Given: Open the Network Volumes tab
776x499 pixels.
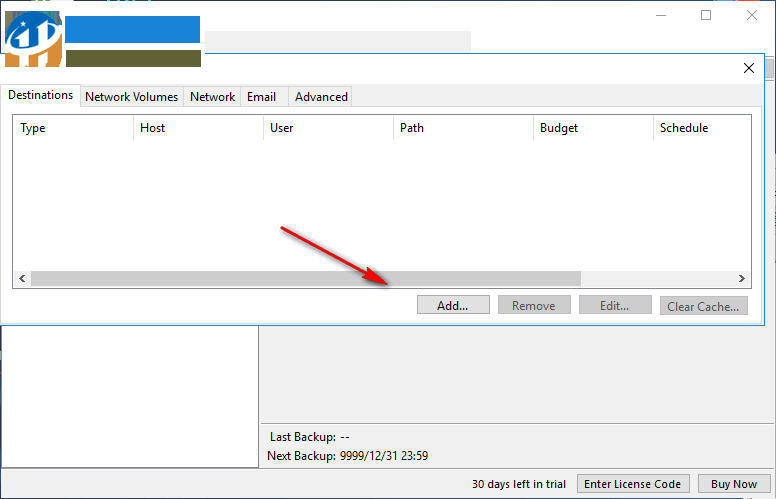Looking at the screenshot, I should [132, 97].
